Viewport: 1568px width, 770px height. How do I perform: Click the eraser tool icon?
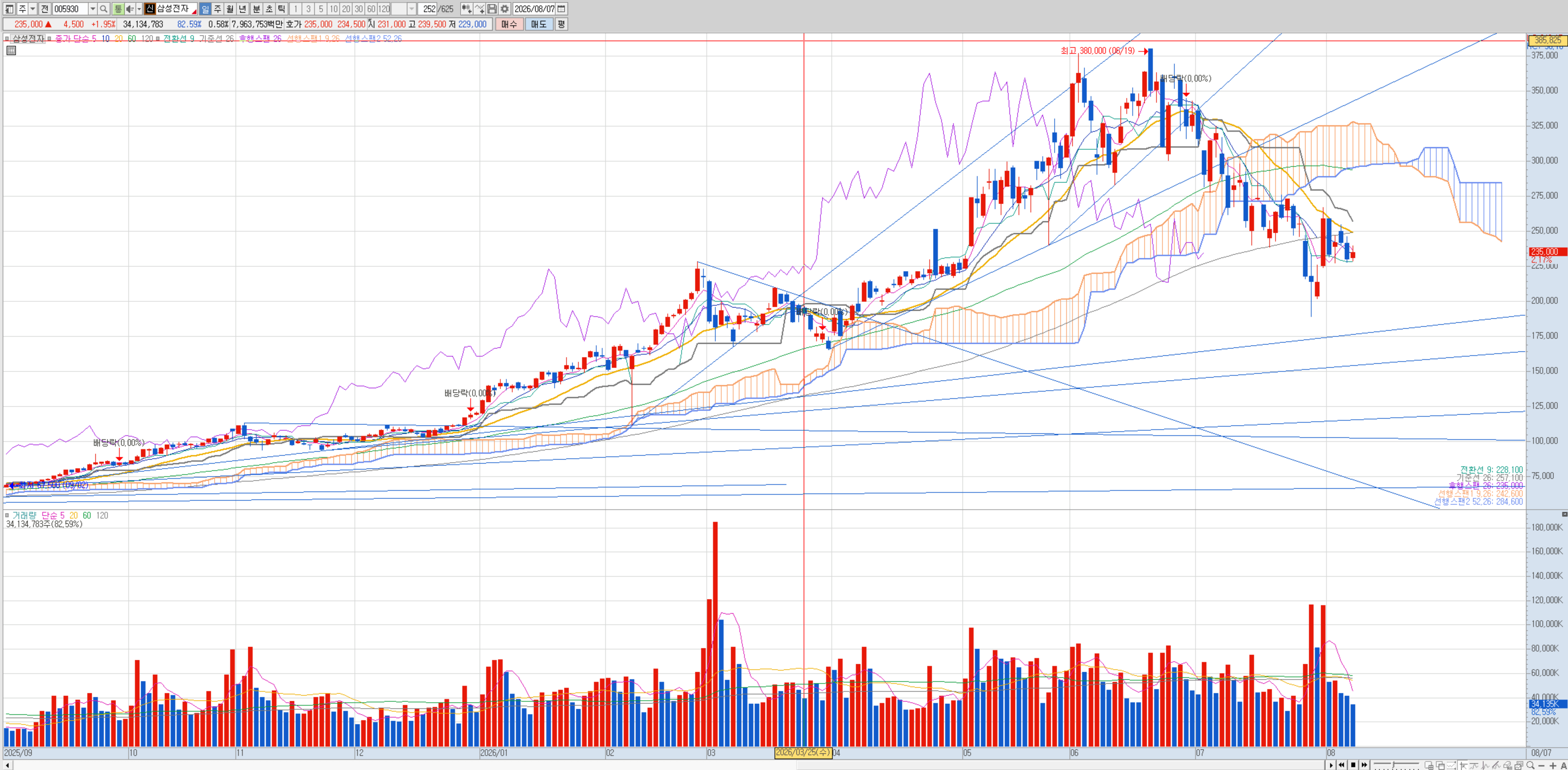[1508, 765]
